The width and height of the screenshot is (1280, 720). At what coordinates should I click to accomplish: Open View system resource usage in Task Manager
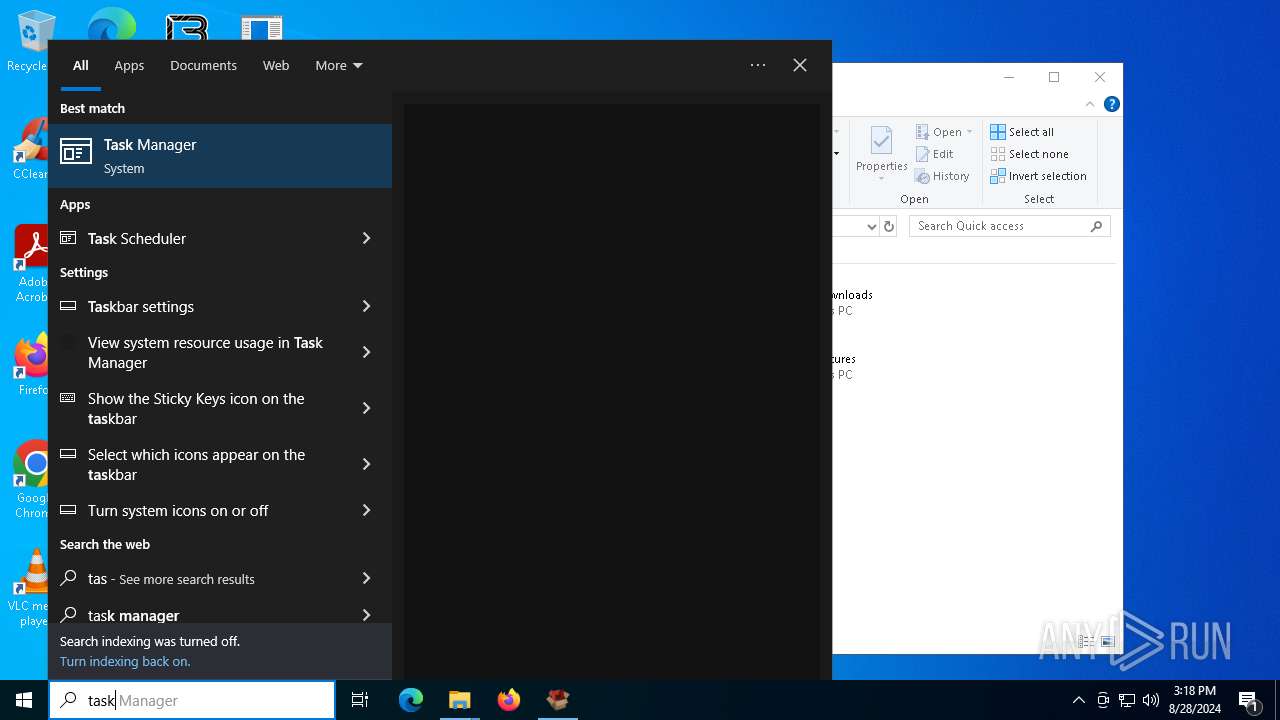click(220, 352)
